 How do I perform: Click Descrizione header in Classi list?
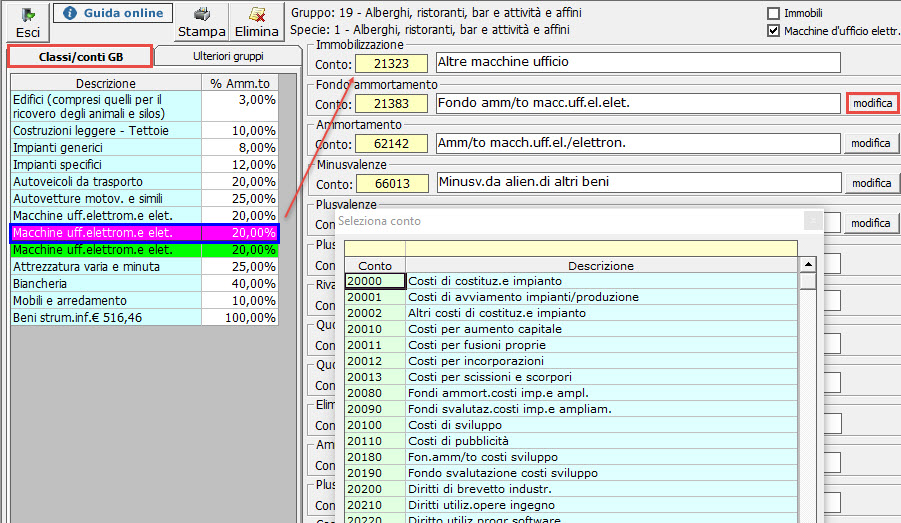[106, 83]
